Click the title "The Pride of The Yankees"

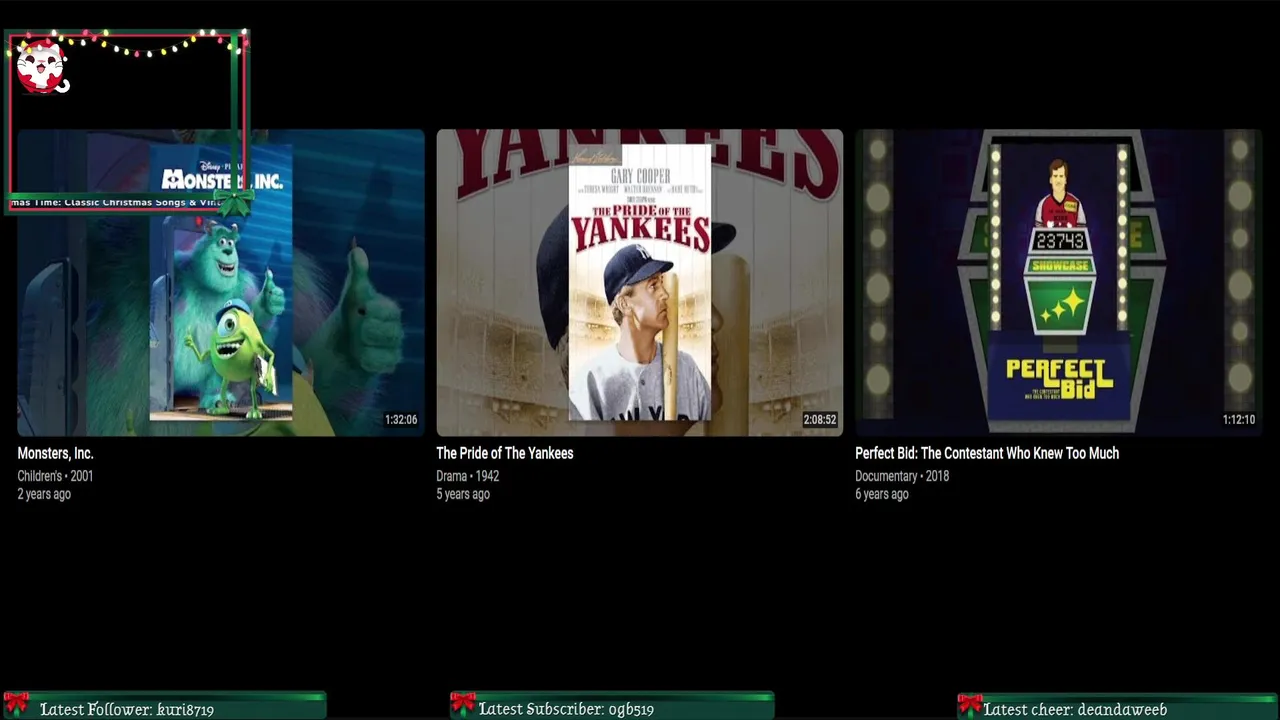tap(505, 453)
